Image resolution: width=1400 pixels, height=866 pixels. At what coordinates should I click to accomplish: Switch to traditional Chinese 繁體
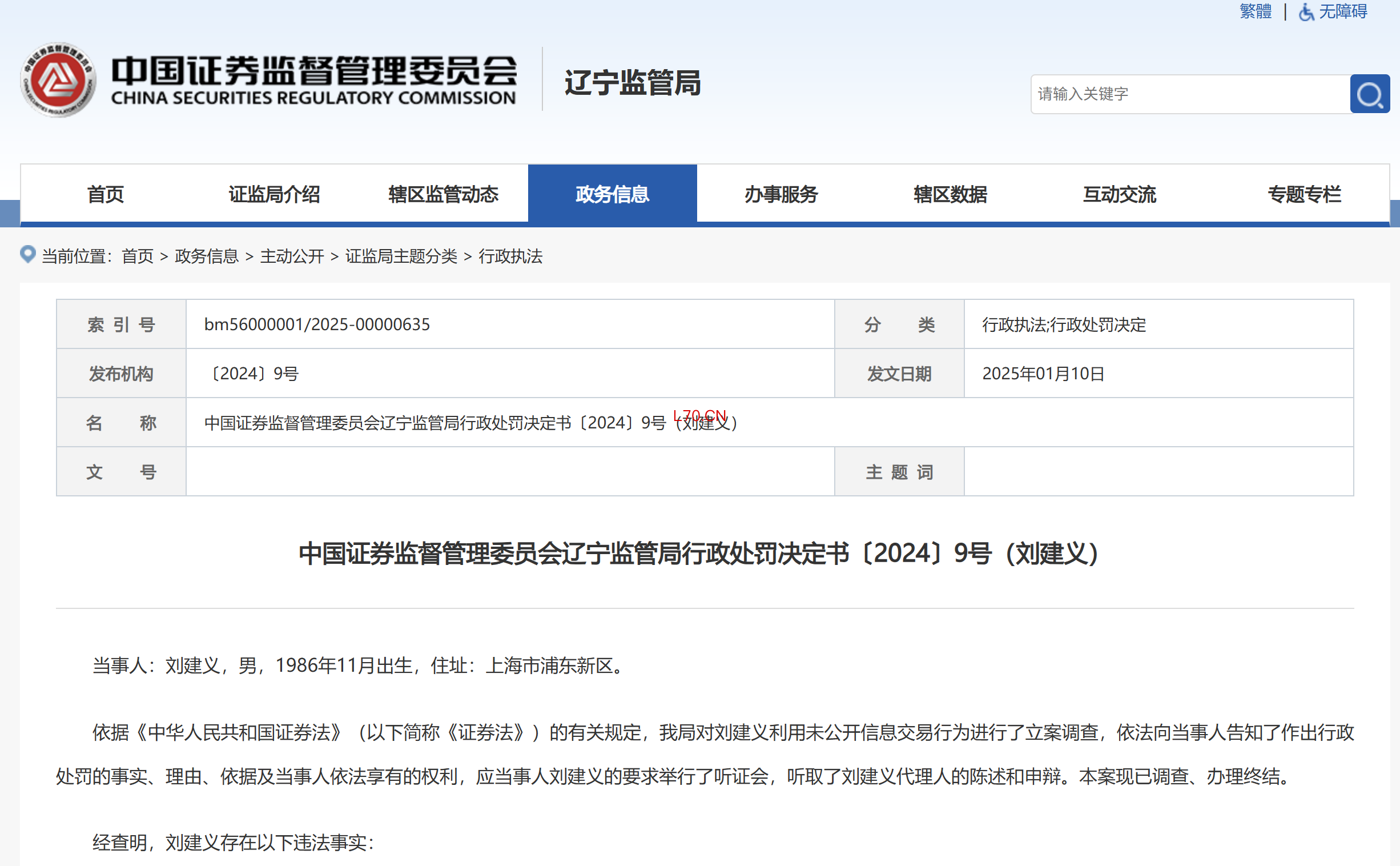[x=1255, y=11]
